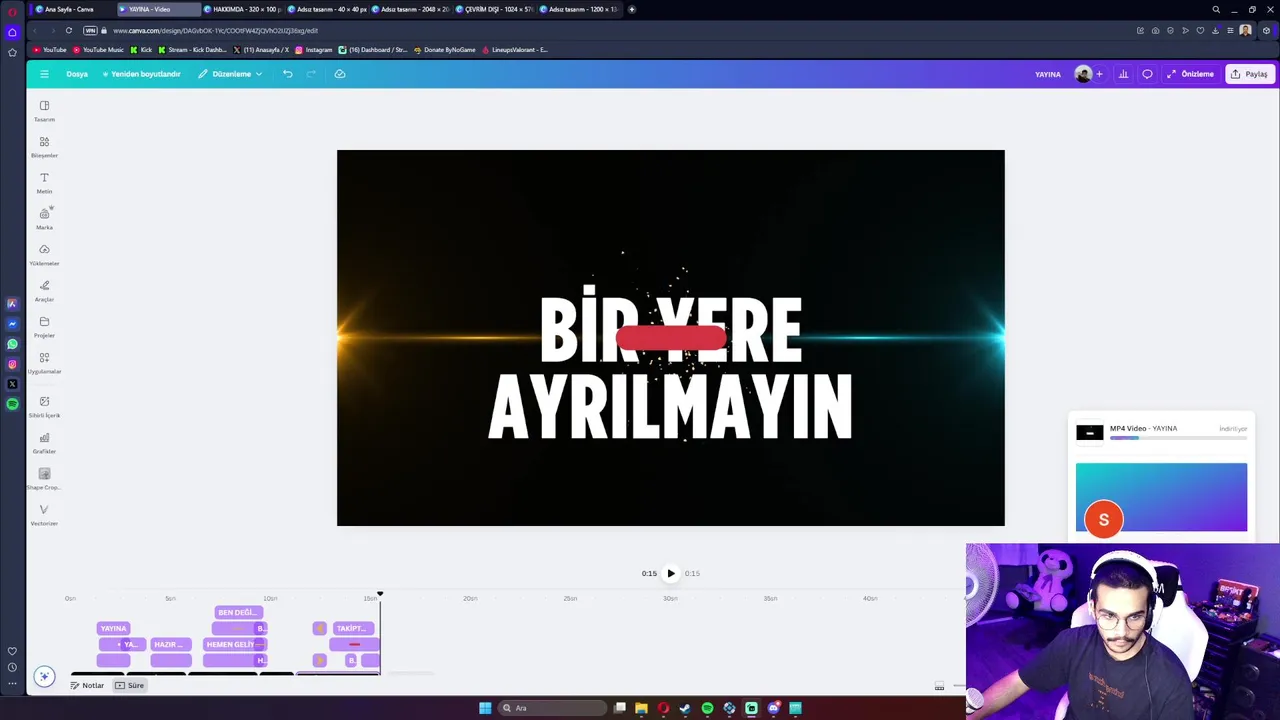Image resolution: width=1280 pixels, height=720 pixels.
Task: Open the Tasarım panel in the sidebar
Action: click(x=44, y=111)
